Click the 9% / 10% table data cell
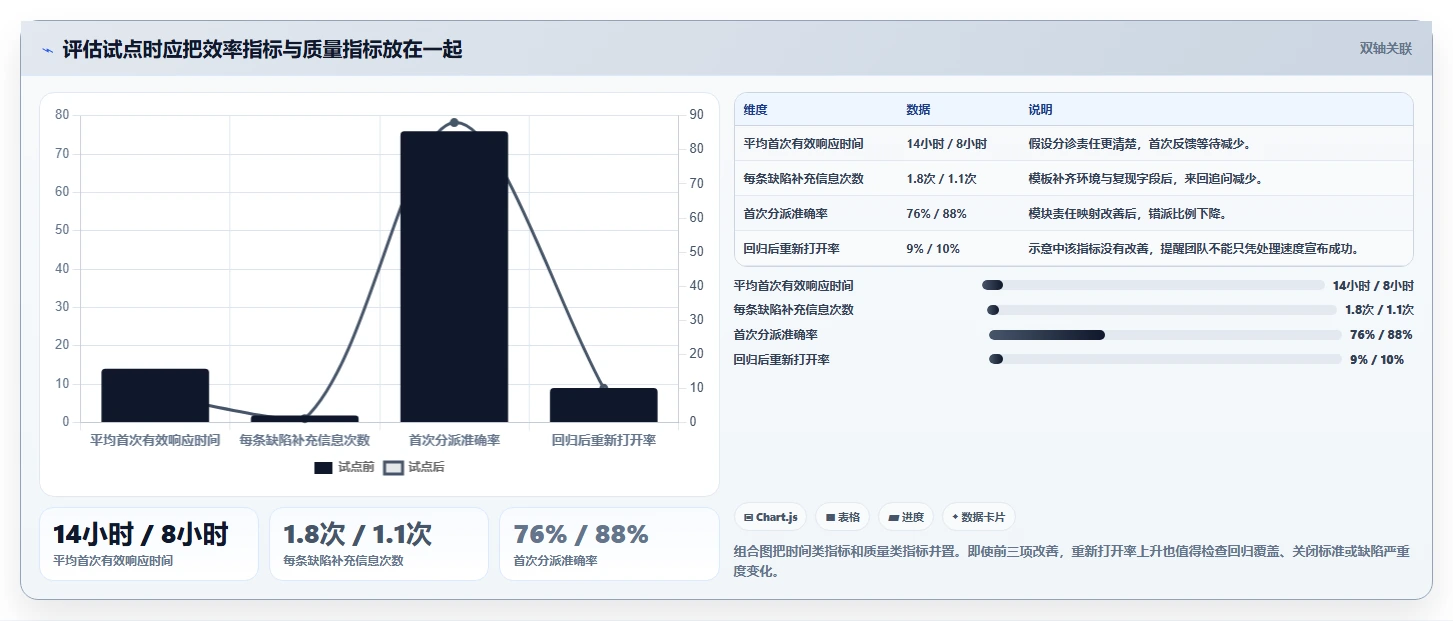 coord(932,249)
